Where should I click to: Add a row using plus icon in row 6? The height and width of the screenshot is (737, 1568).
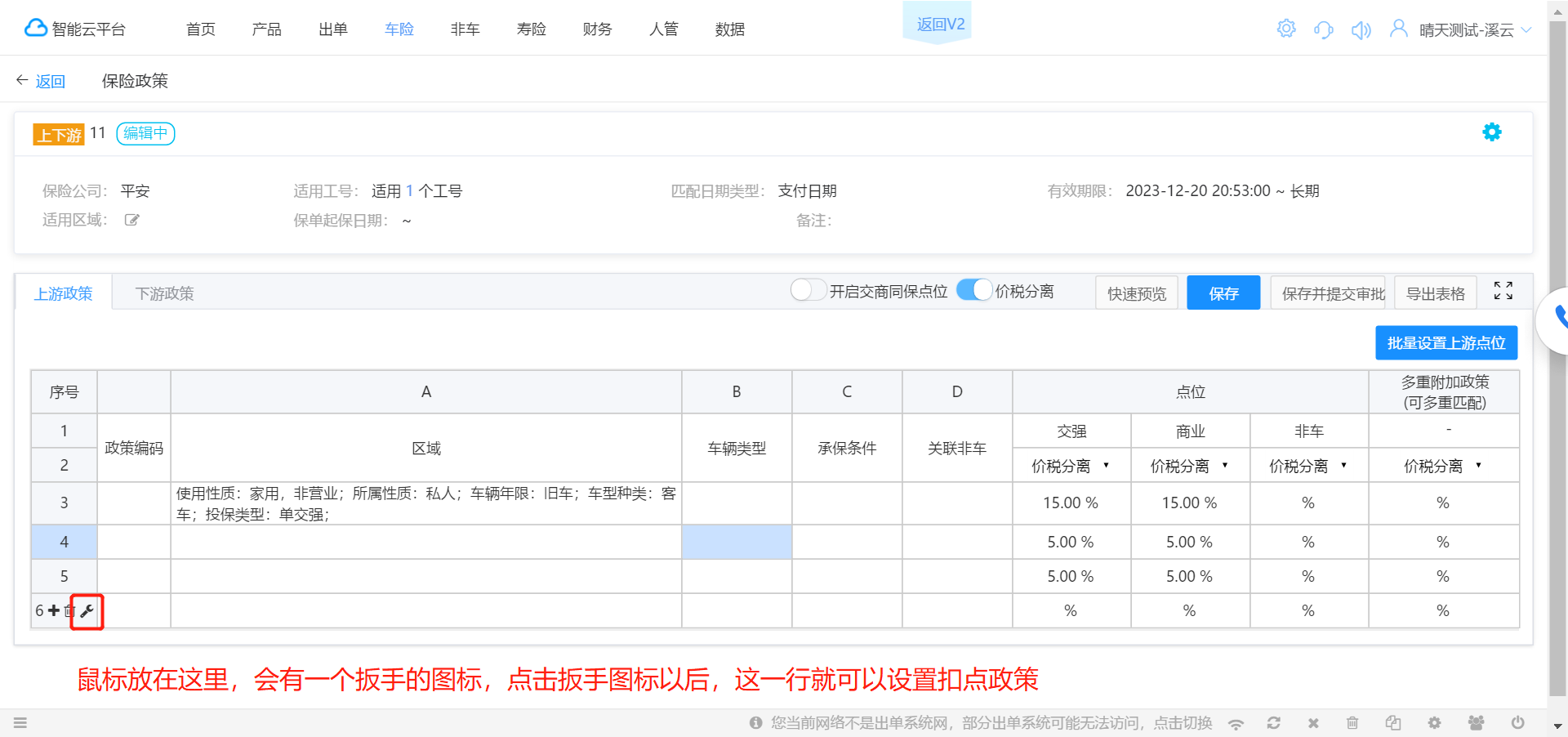pos(54,610)
